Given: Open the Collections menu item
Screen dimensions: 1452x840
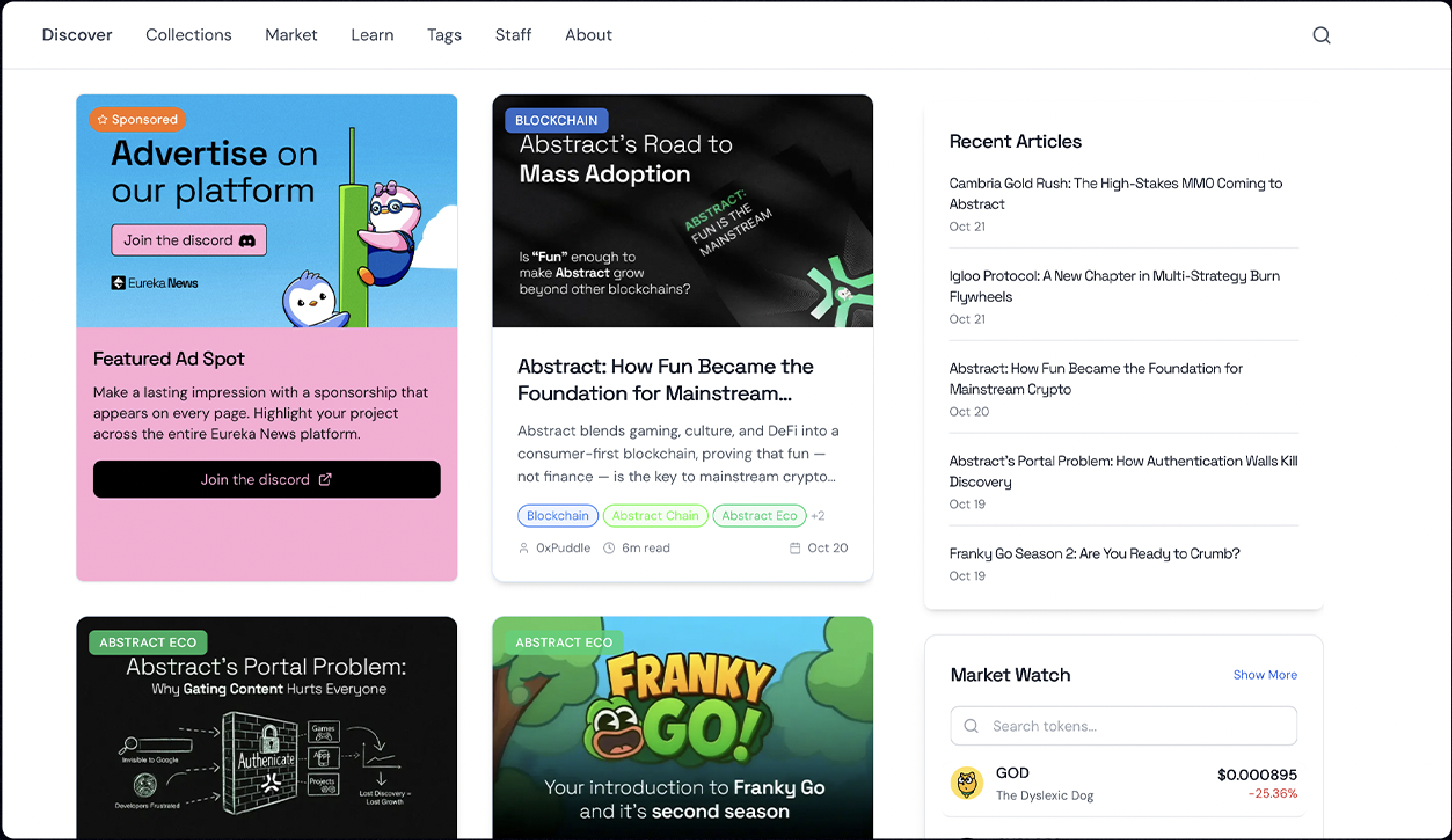Looking at the screenshot, I should 188,35.
